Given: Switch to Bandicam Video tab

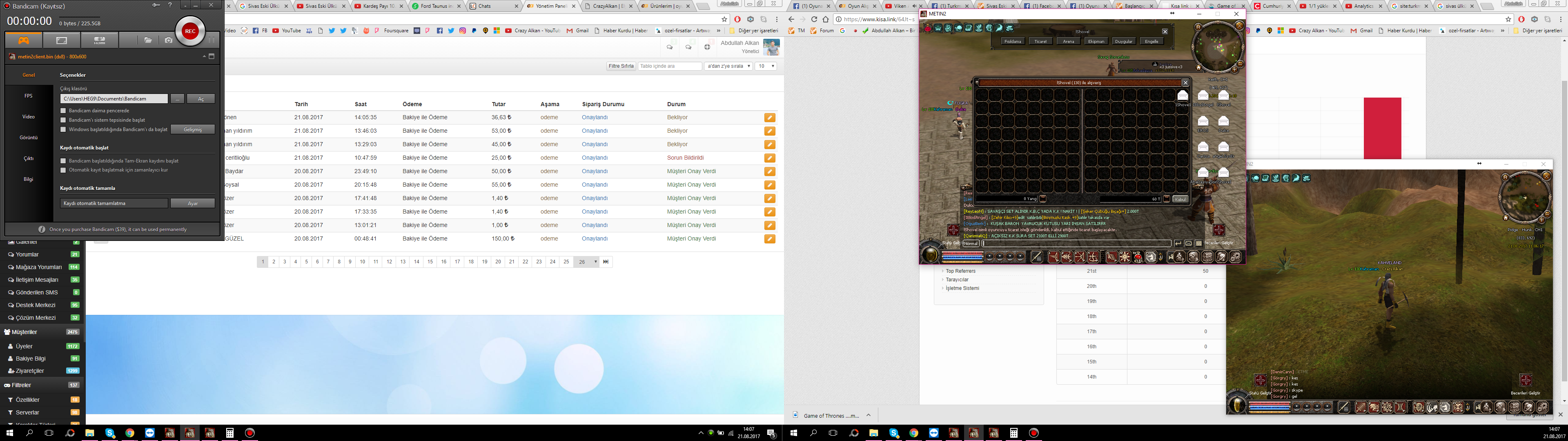Looking at the screenshot, I should (29, 116).
